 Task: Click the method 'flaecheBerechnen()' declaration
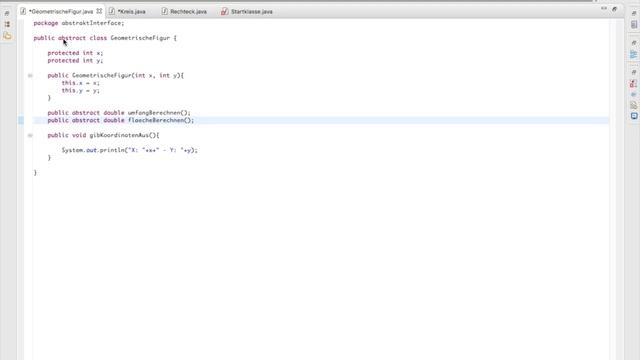pyautogui.click(x=121, y=120)
